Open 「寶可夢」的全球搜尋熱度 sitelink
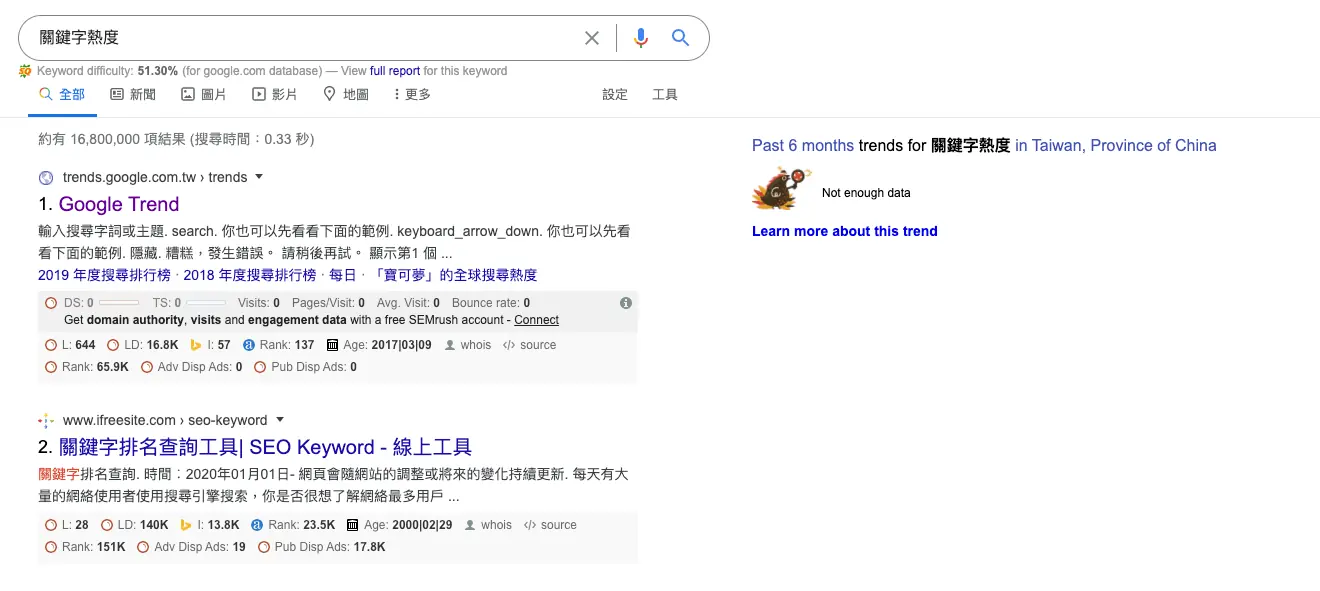Screen dimensions: 1320x591 point(455,275)
